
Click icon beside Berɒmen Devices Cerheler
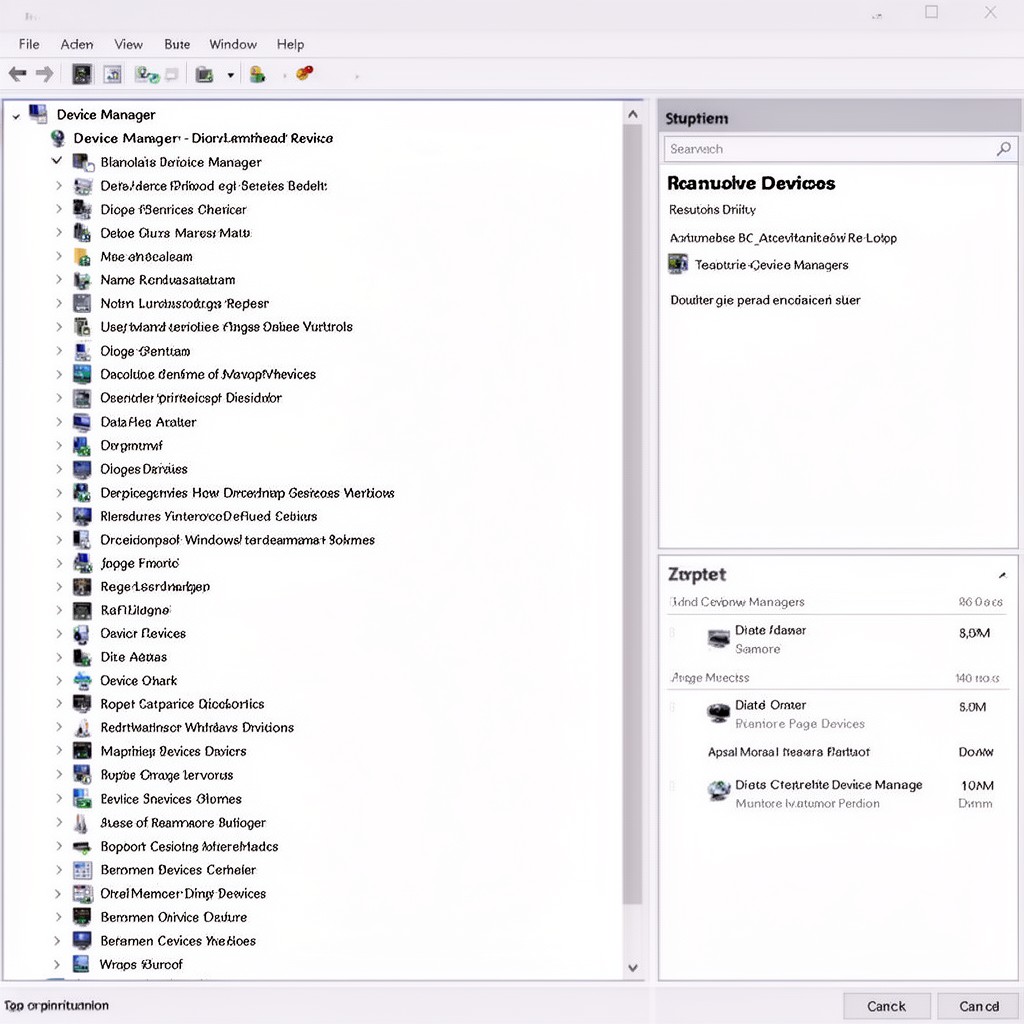point(82,870)
